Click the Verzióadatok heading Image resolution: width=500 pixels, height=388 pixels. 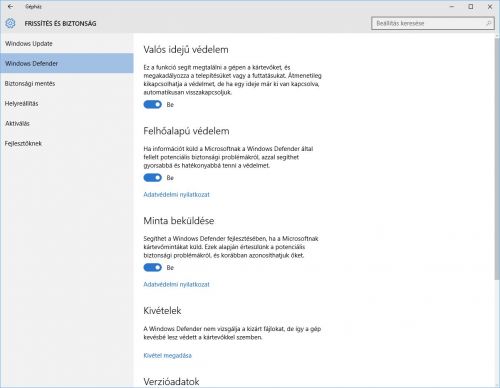pos(171,382)
